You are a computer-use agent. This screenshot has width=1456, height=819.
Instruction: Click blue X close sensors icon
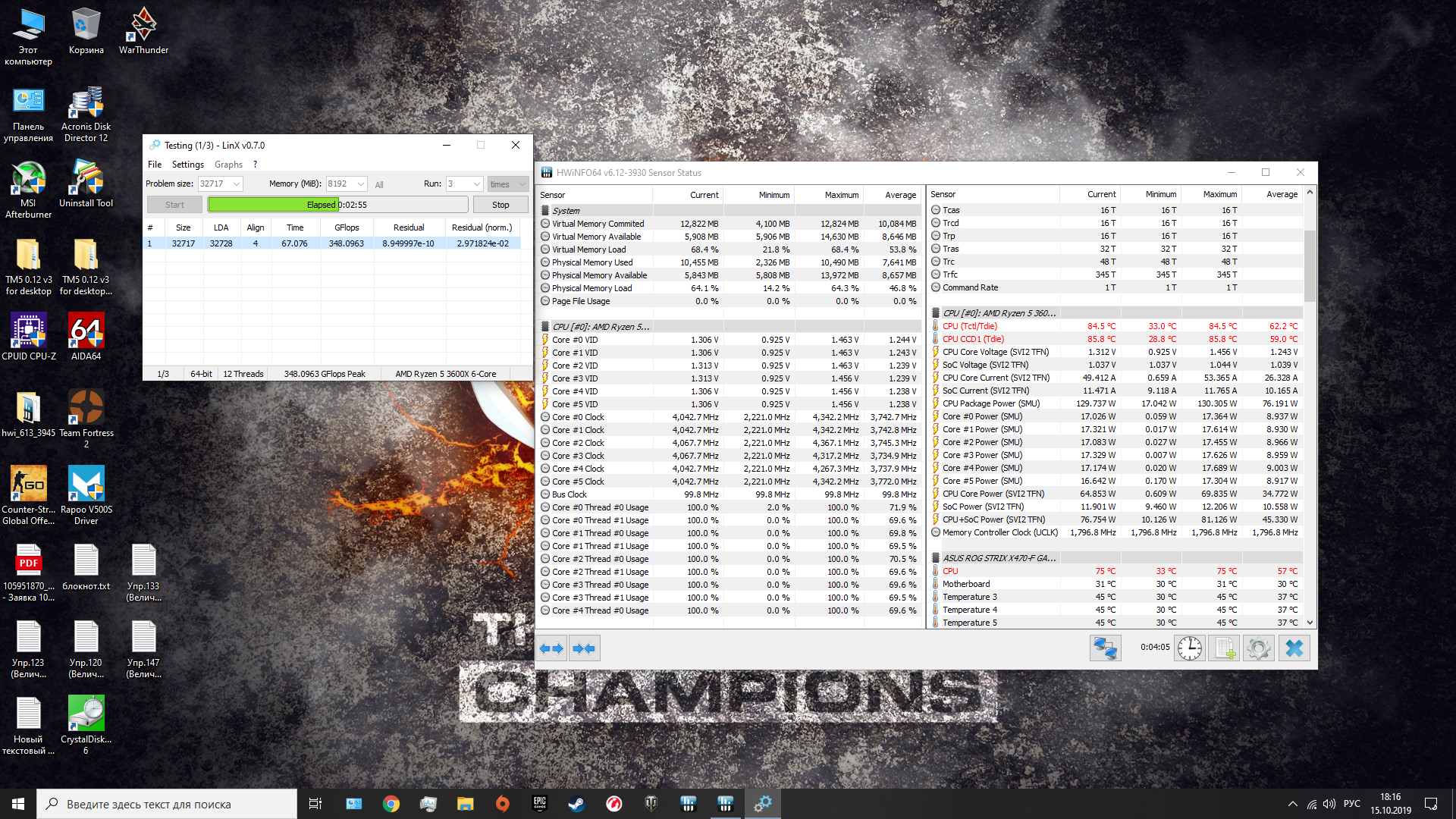pos(1294,648)
